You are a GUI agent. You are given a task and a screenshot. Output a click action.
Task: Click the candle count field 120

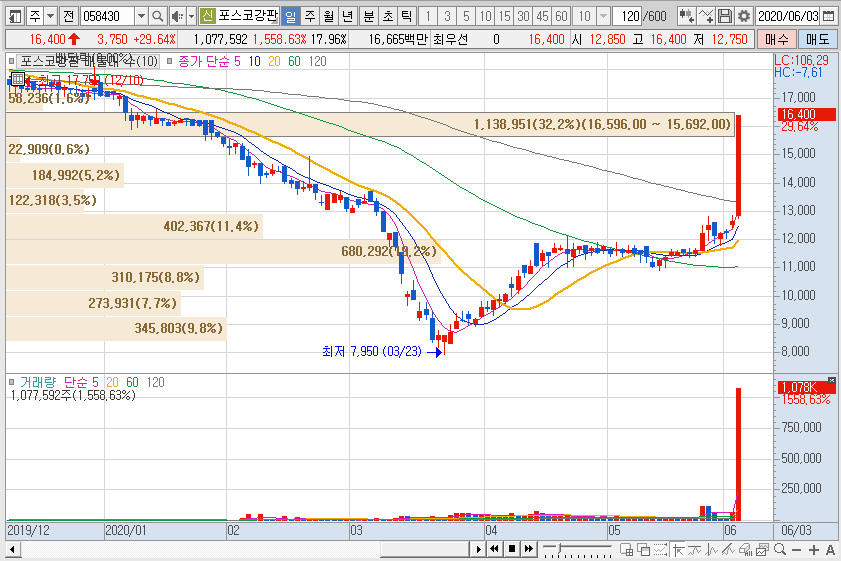[627, 16]
